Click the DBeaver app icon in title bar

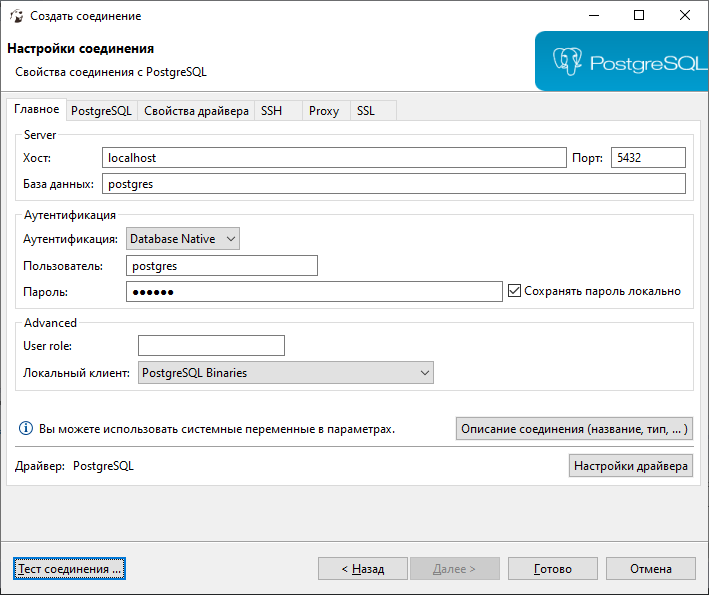[17, 16]
